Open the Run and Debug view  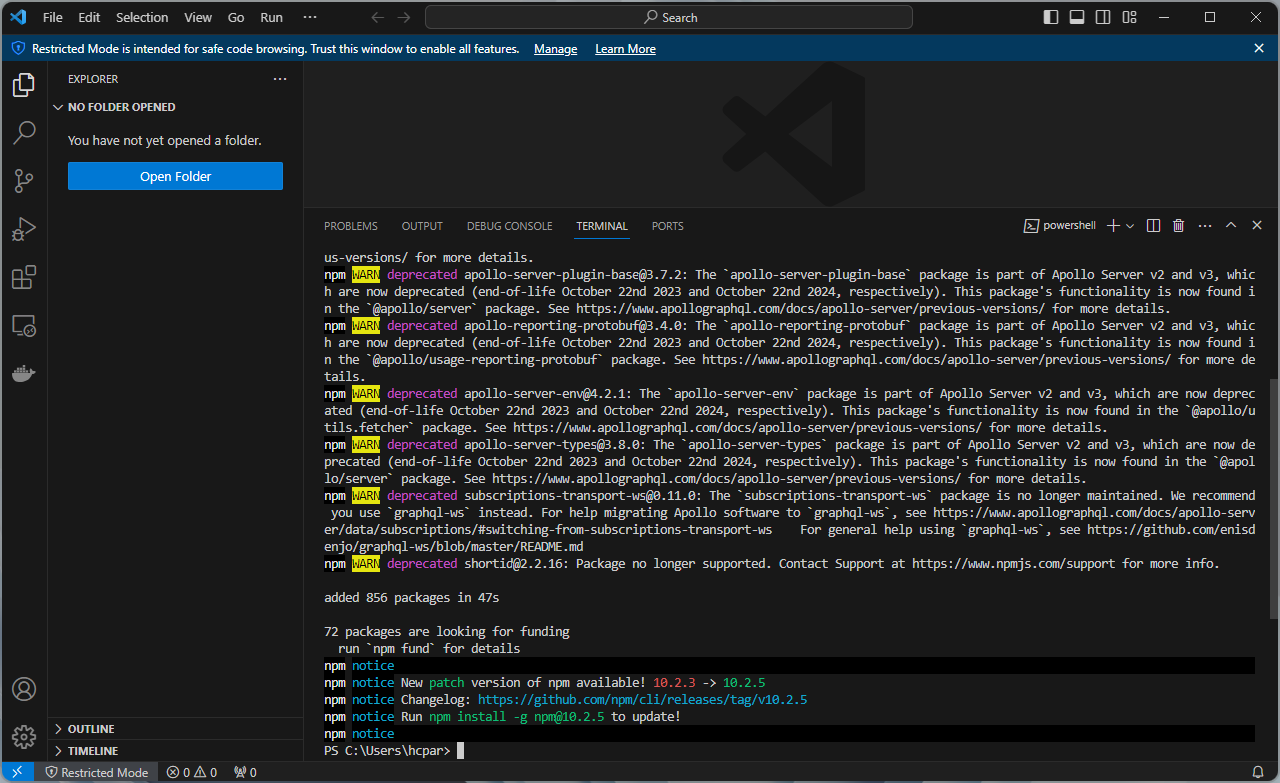[x=24, y=229]
